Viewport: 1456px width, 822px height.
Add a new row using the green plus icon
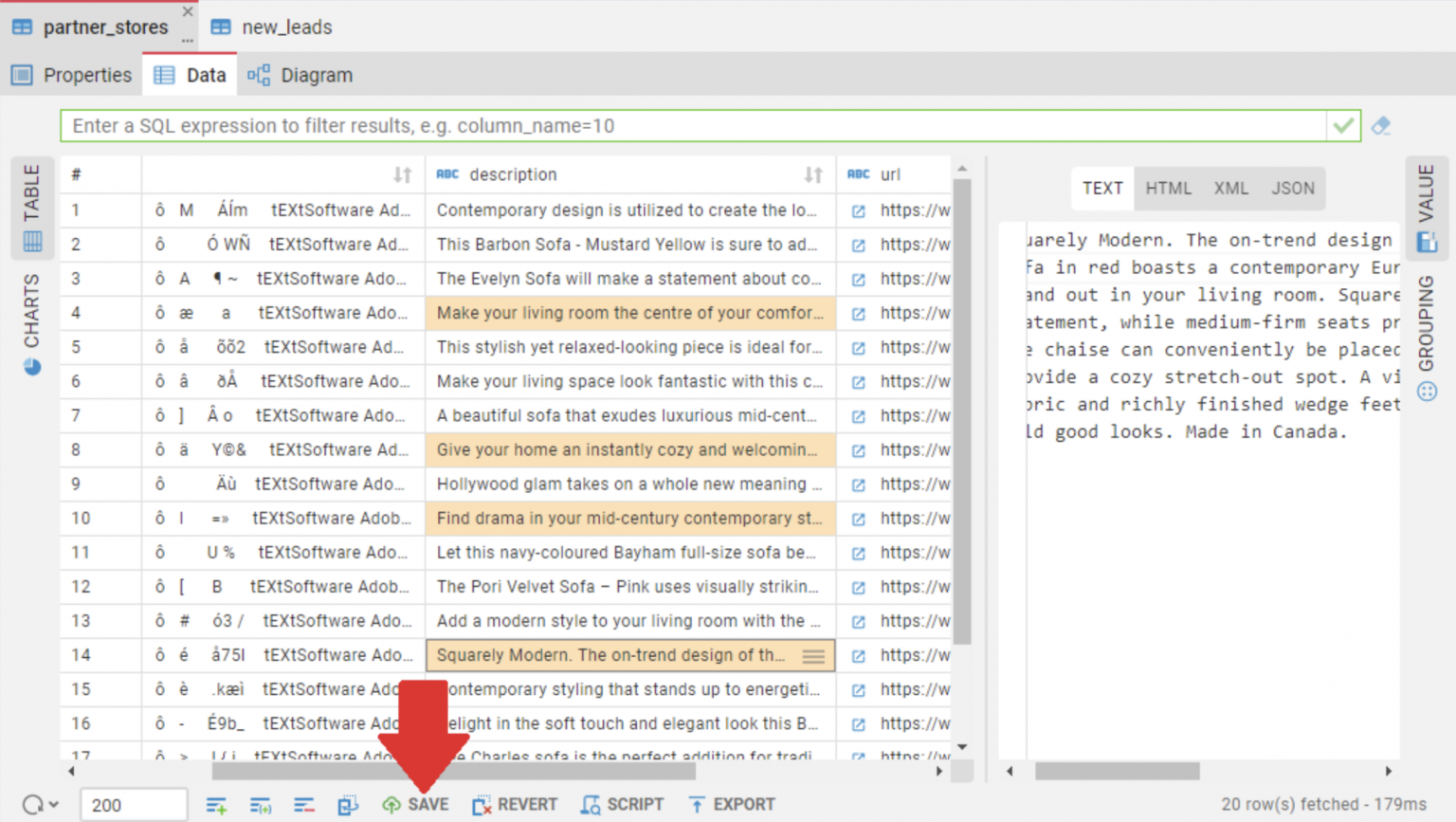click(x=216, y=805)
